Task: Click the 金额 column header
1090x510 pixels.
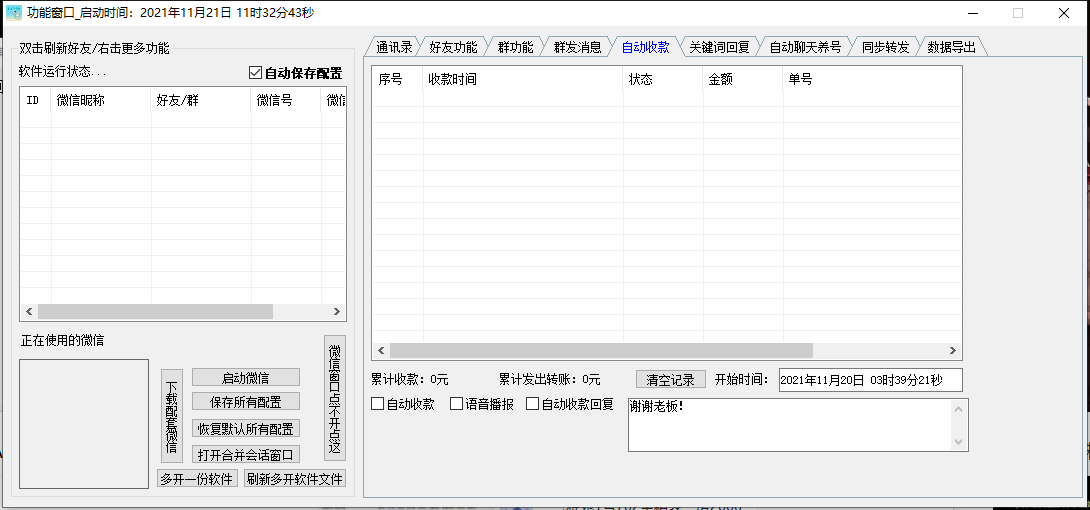Action: [742, 79]
